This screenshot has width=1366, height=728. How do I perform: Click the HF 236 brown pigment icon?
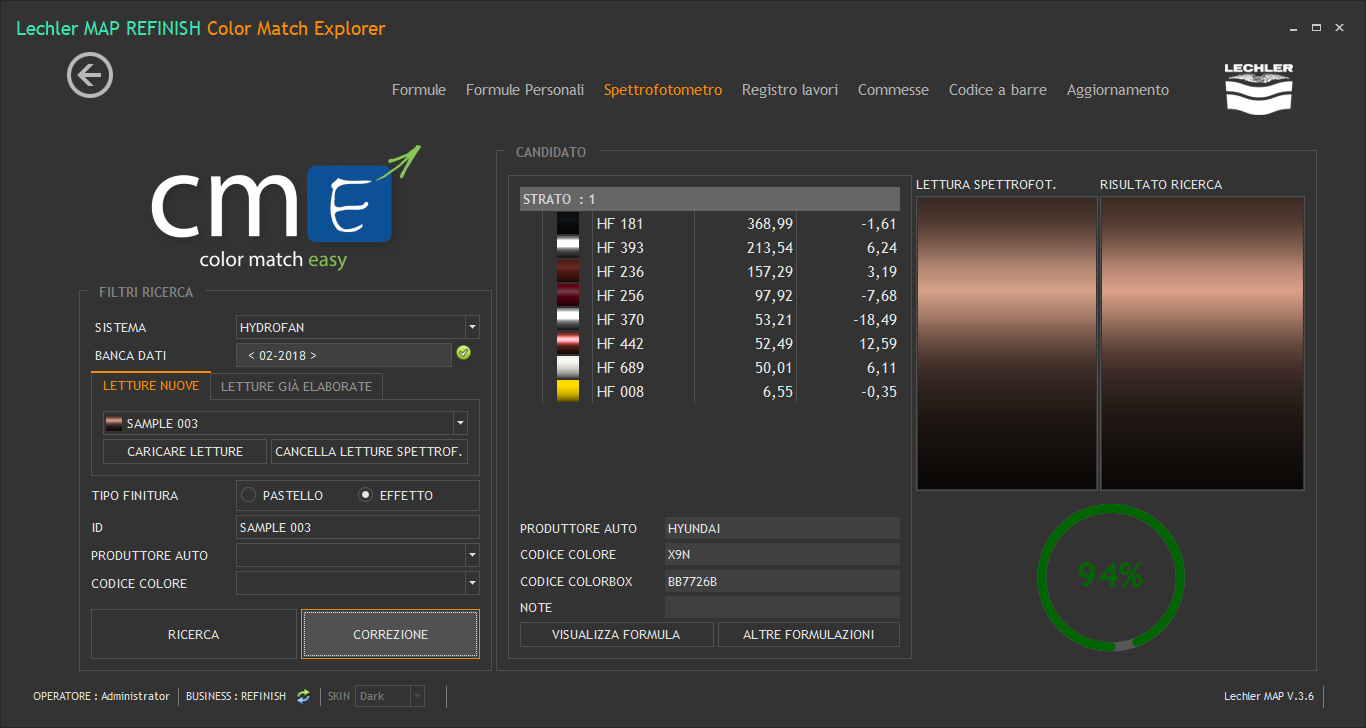click(x=568, y=272)
